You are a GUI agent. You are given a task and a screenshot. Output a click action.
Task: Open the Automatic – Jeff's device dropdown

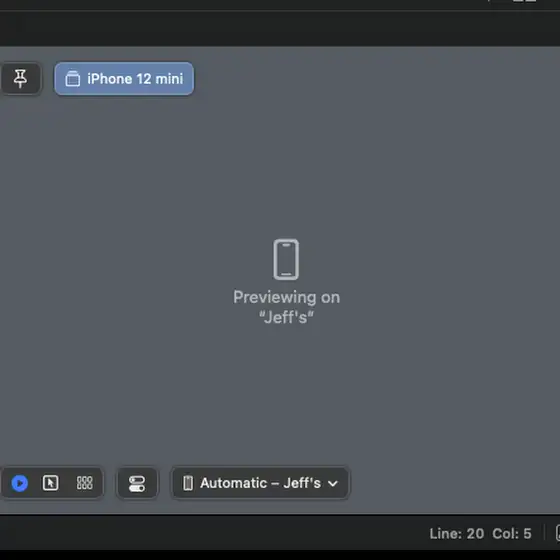pos(260,483)
